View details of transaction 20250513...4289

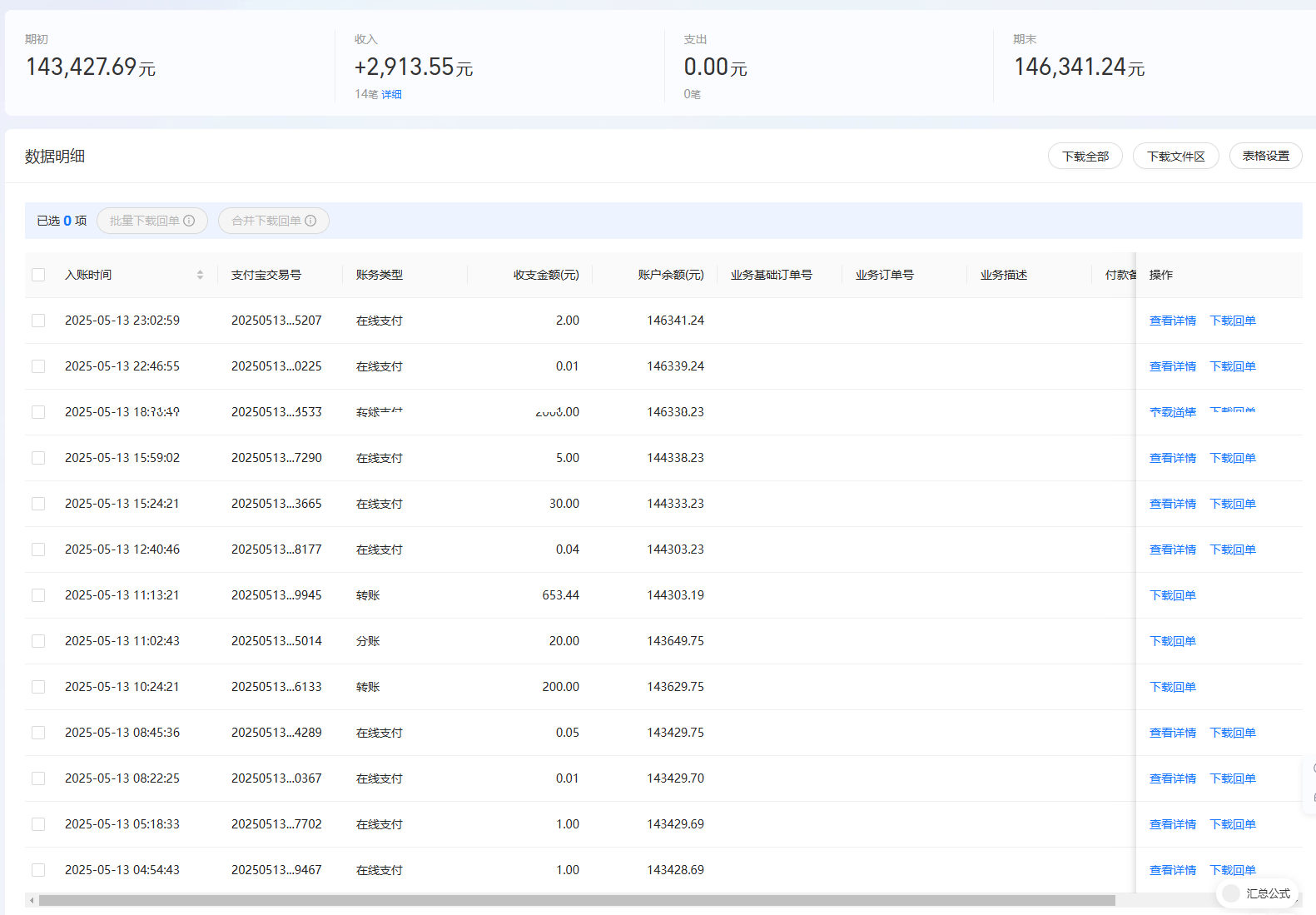(1173, 733)
